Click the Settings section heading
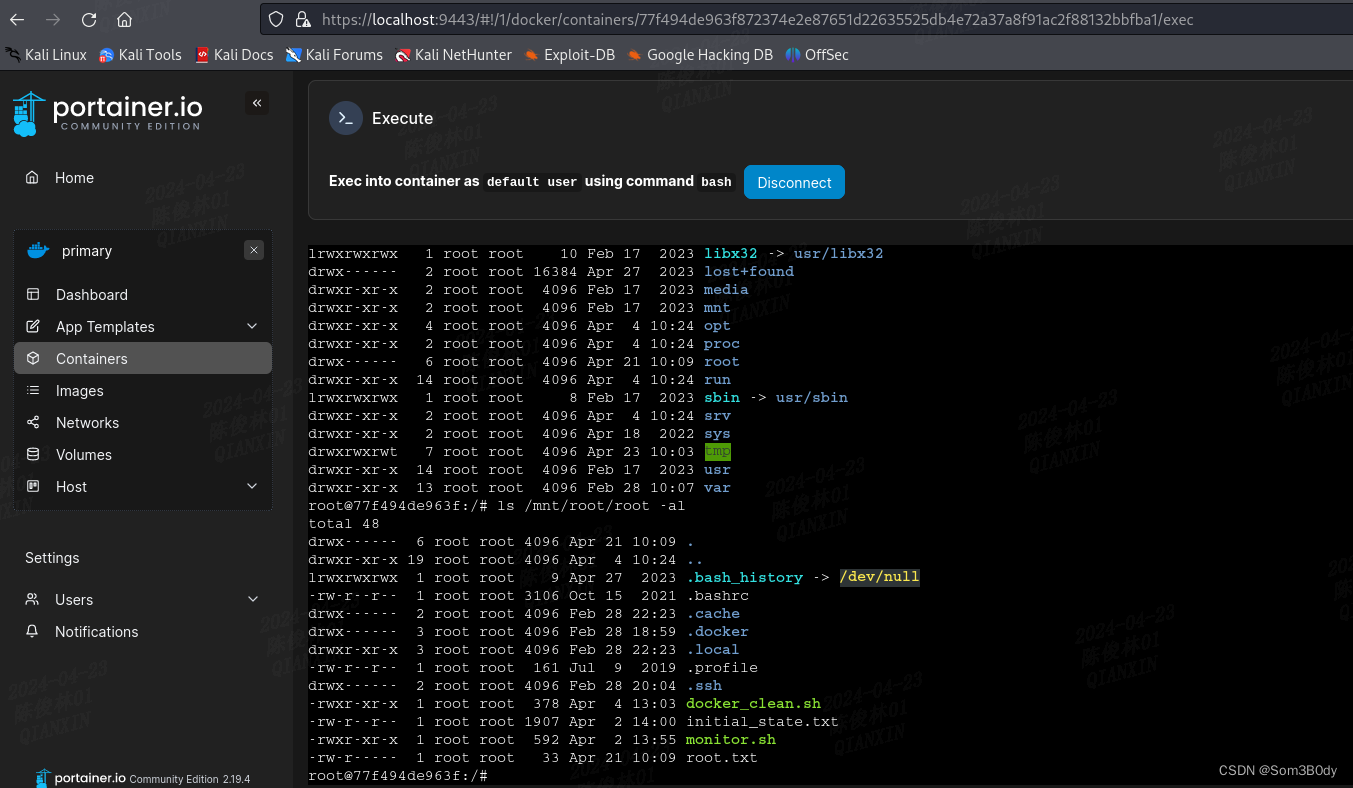This screenshot has width=1353, height=788. pyautogui.click(x=52, y=558)
